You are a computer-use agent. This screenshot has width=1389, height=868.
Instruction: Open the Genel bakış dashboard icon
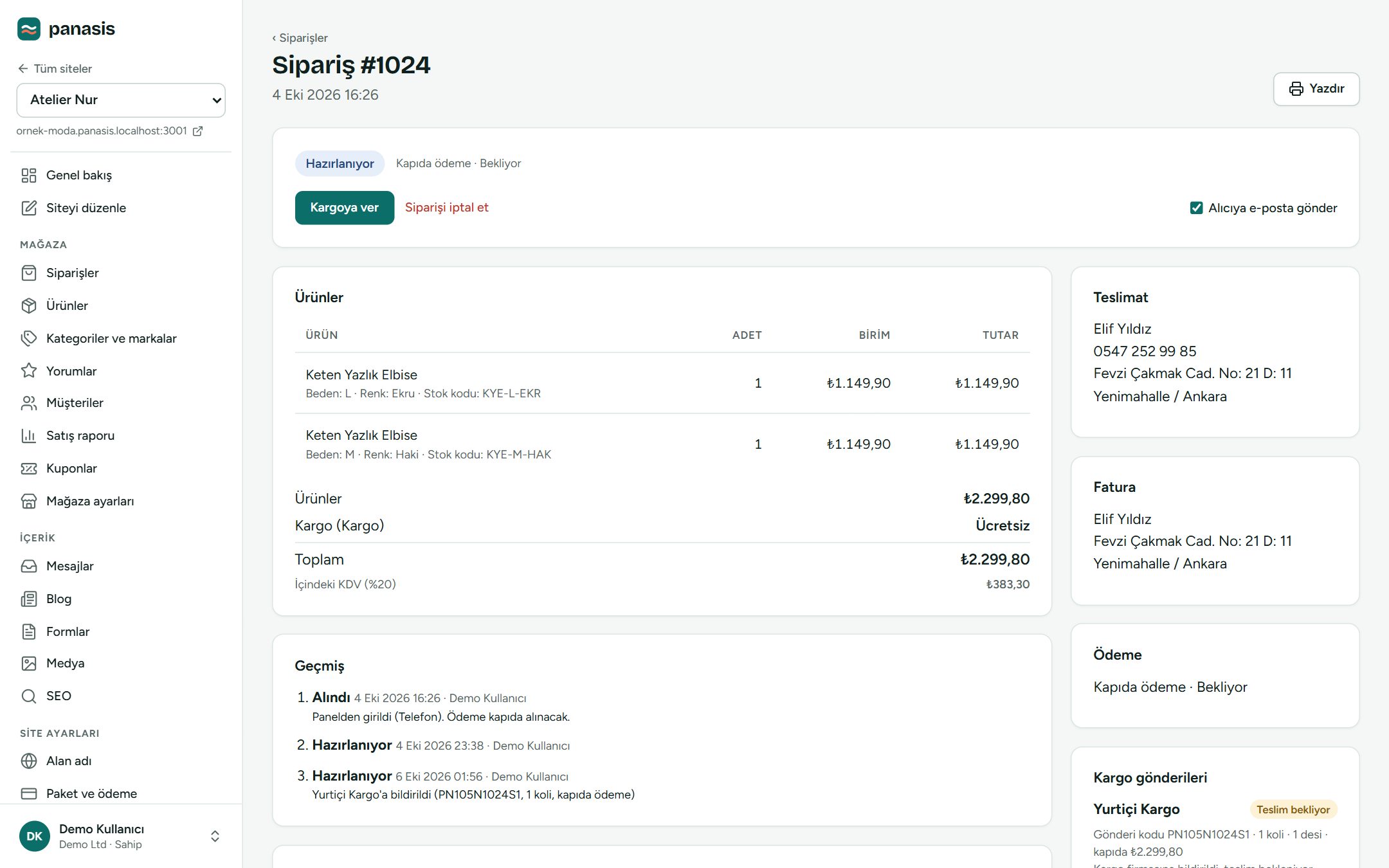29,176
